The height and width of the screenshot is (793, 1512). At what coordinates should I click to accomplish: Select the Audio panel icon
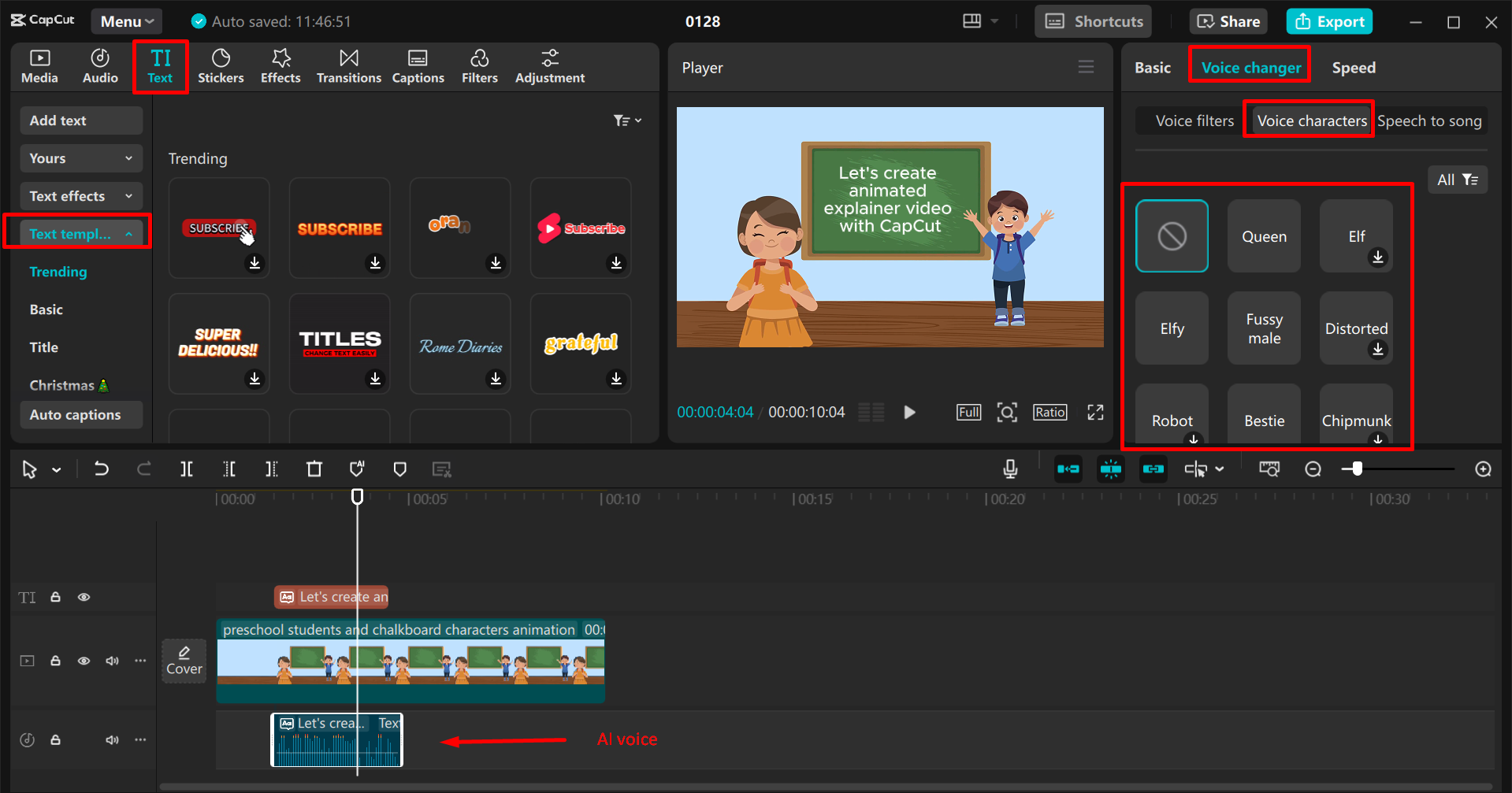click(99, 66)
